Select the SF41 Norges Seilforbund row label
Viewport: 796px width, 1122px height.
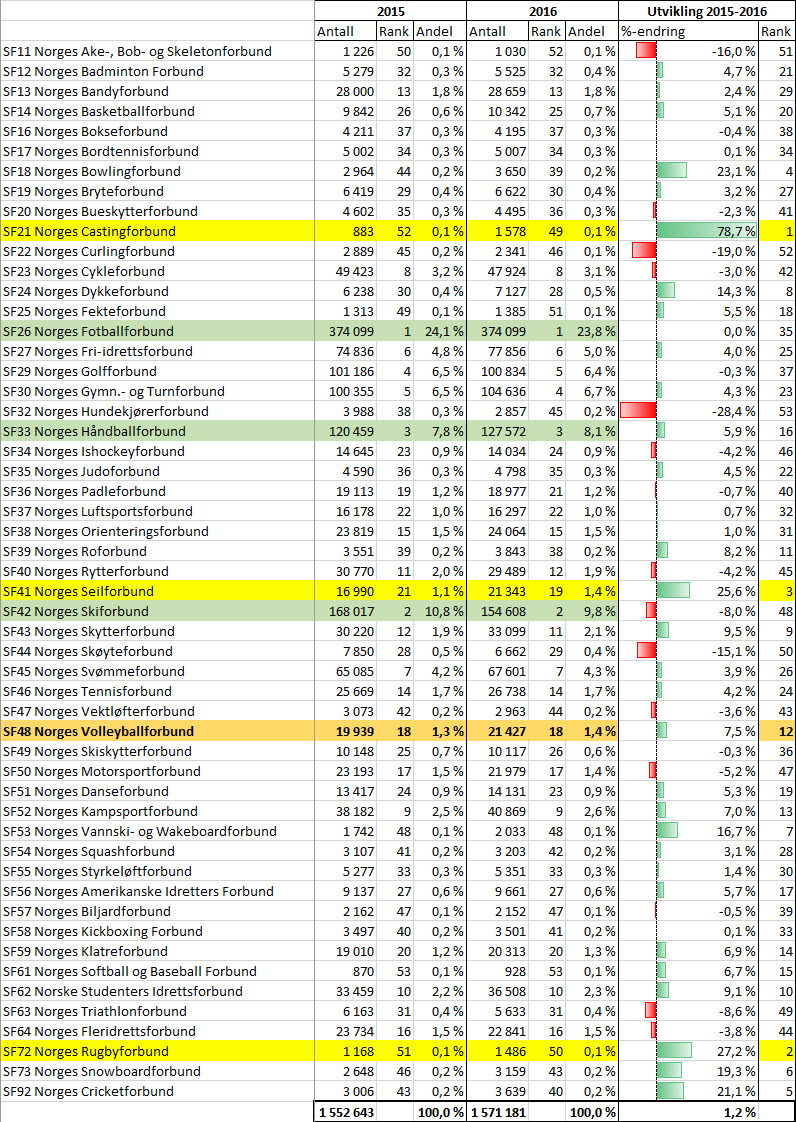pos(78,591)
